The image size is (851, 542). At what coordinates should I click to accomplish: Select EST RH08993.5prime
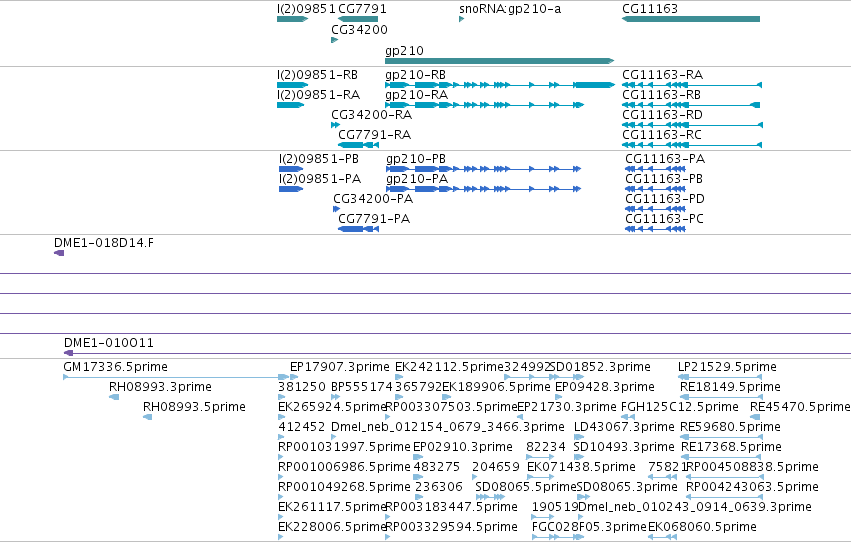click(x=194, y=407)
